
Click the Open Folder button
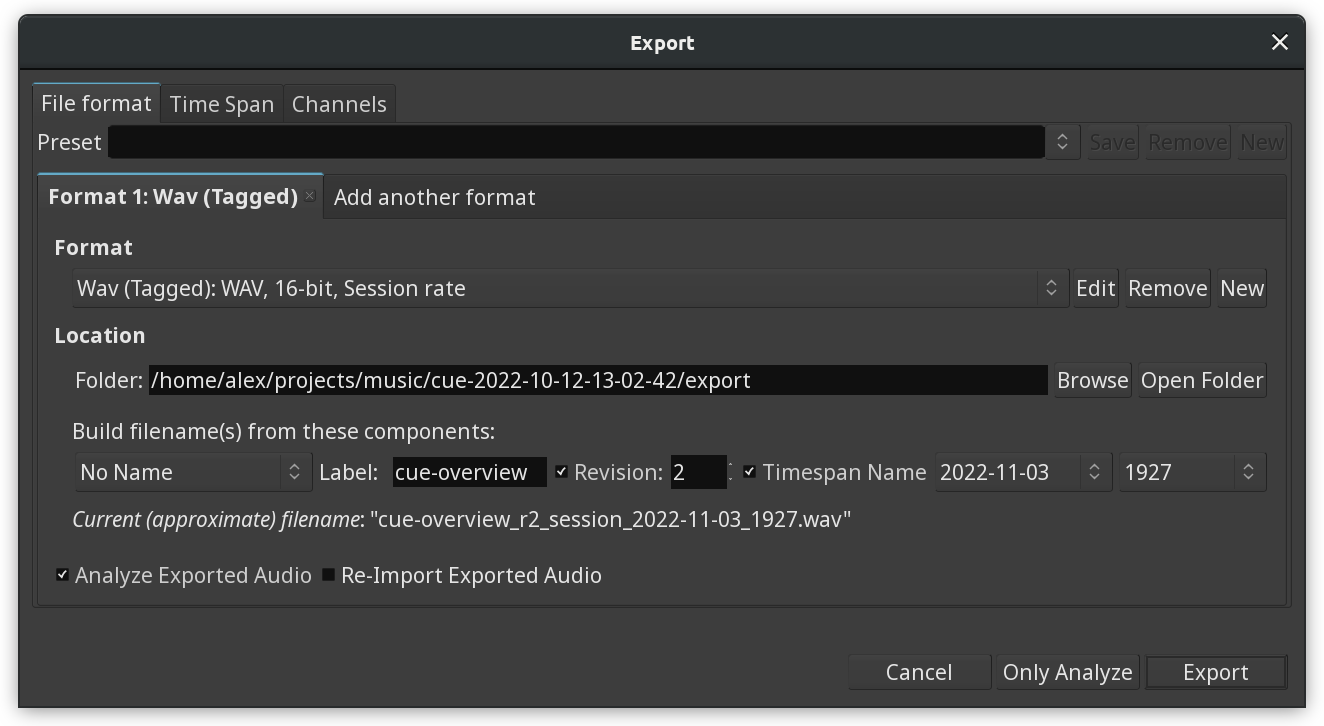[x=1202, y=380]
